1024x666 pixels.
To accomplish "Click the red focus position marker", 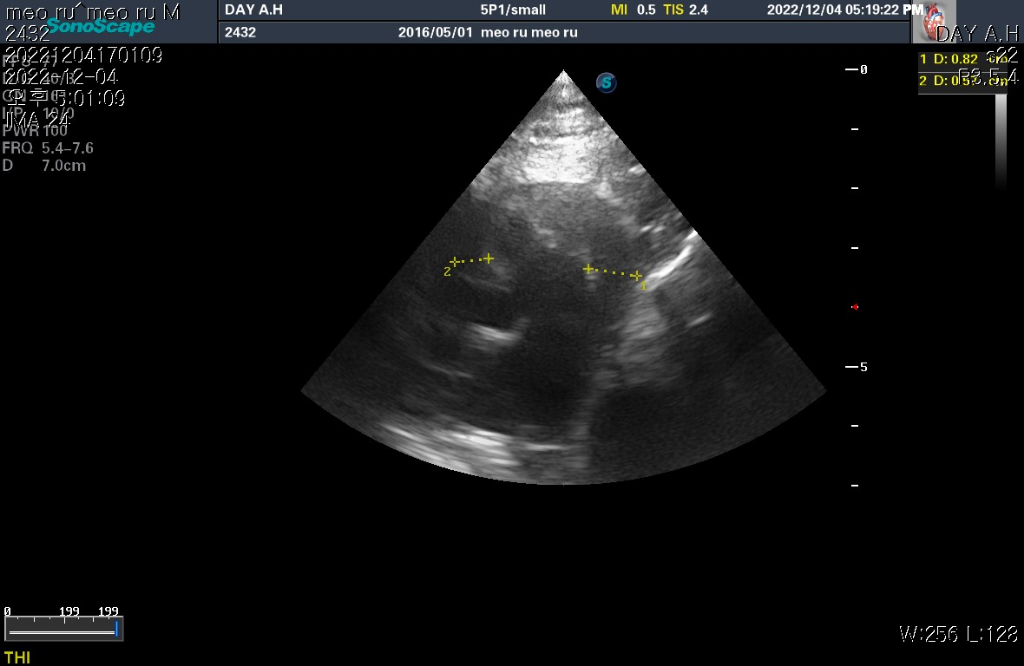I will click(x=854, y=307).
